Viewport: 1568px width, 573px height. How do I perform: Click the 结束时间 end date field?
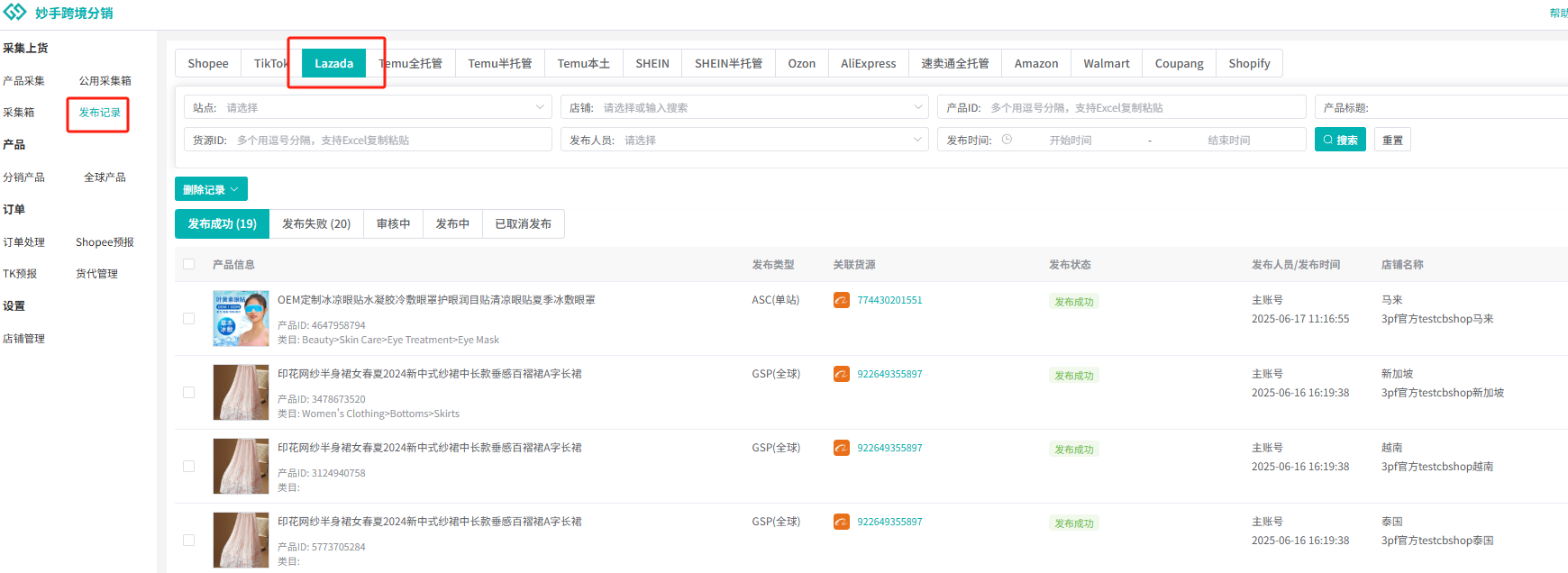(1229, 140)
